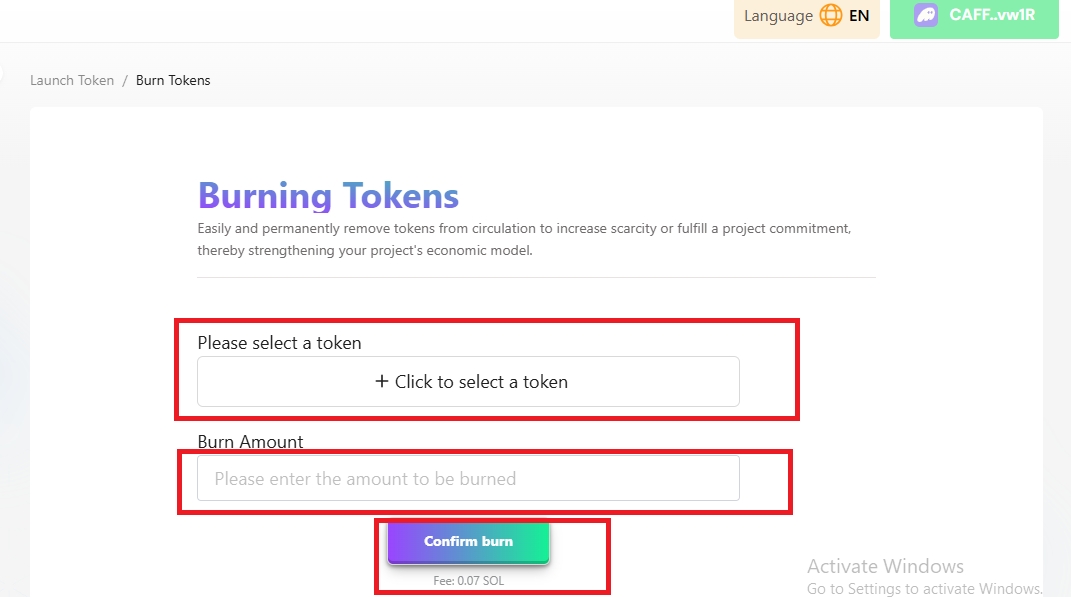Screen dimensions: 1071x597
Task: Click the "Language" label text
Action: [x=778, y=16]
